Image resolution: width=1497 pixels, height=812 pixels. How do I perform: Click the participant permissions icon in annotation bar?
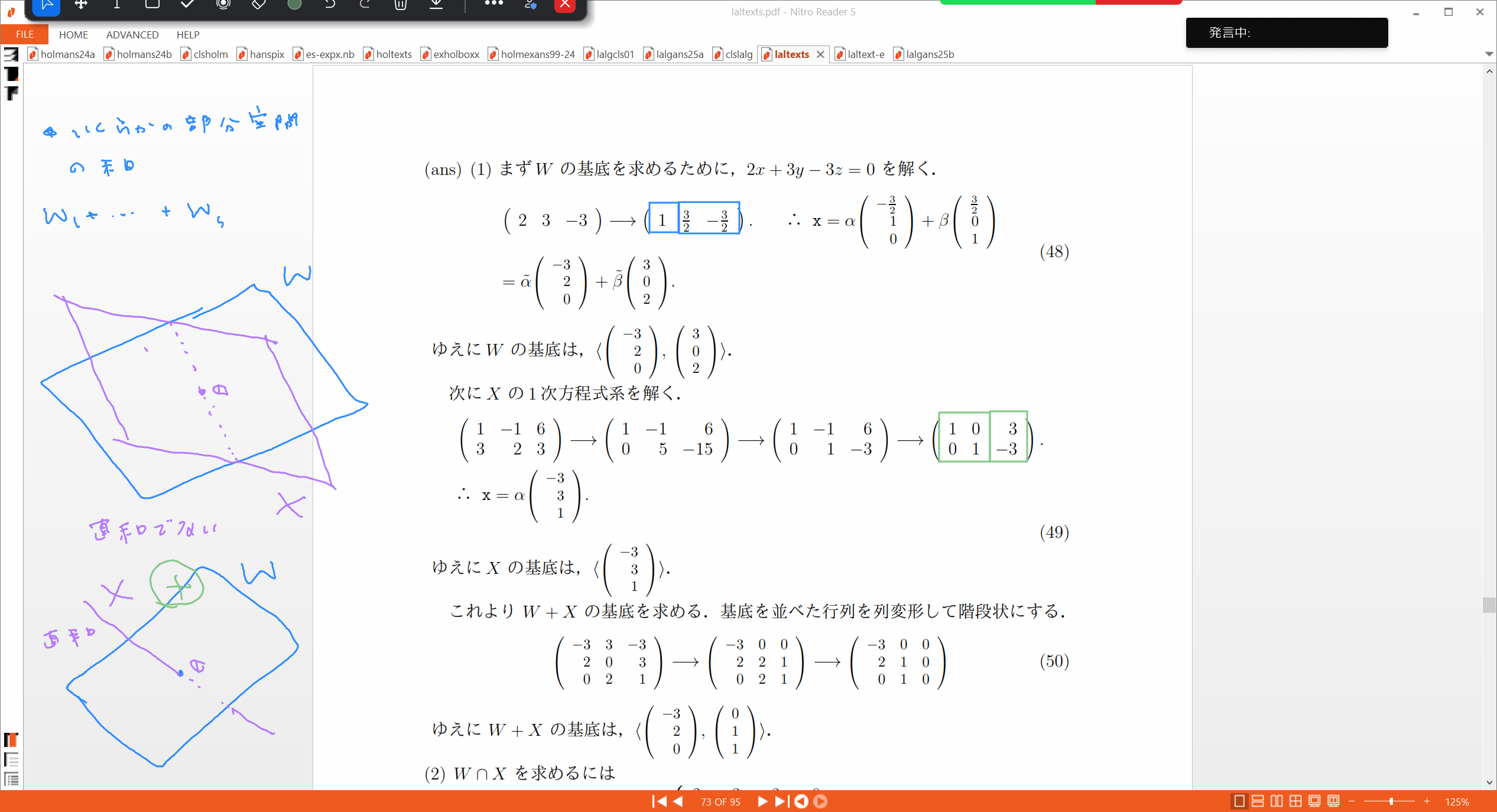point(530,5)
